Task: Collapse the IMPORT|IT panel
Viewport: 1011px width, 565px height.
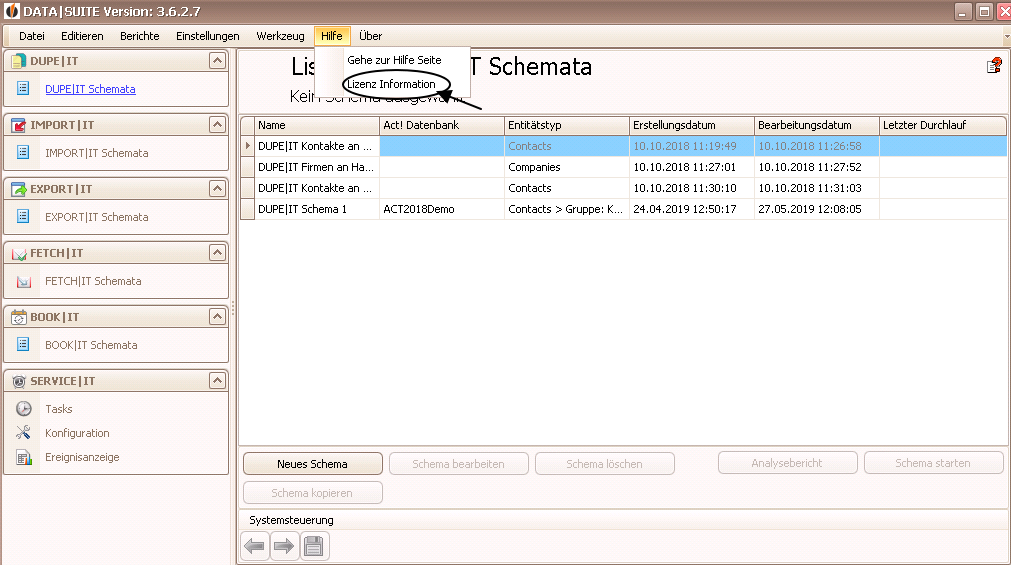Action: pos(217,124)
